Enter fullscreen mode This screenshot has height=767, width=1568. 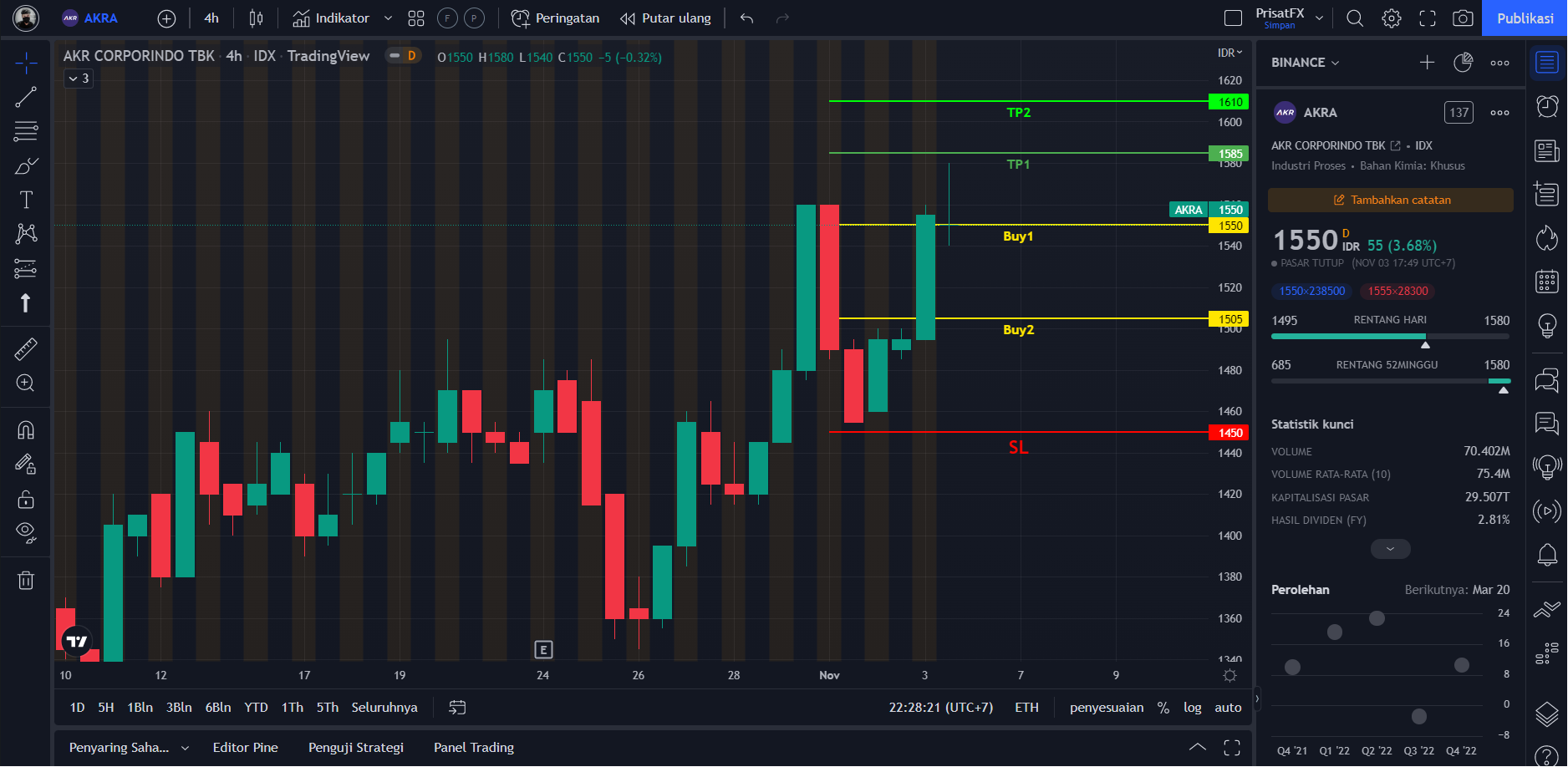pyautogui.click(x=1428, y=18)
